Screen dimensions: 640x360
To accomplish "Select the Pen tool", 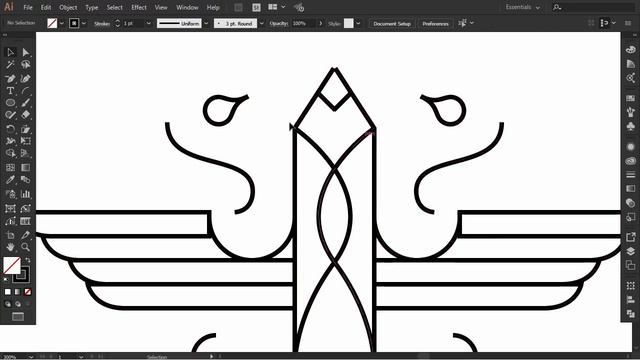I will click(x=10, y=78).
